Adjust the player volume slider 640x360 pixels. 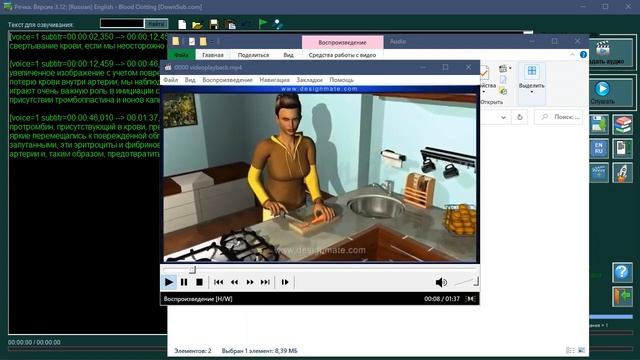[465, 282]
